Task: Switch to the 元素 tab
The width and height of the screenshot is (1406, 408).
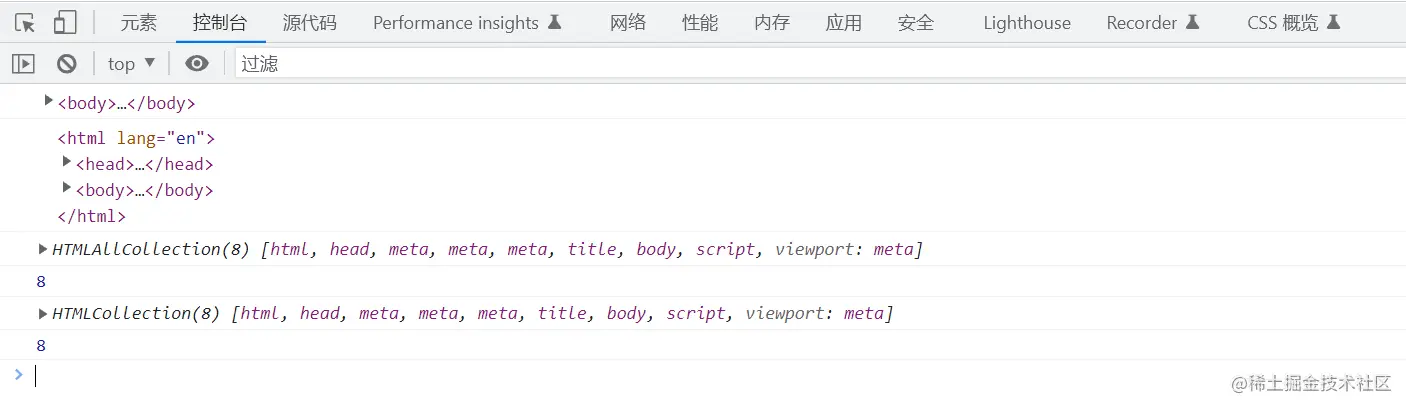Action: 139,22
